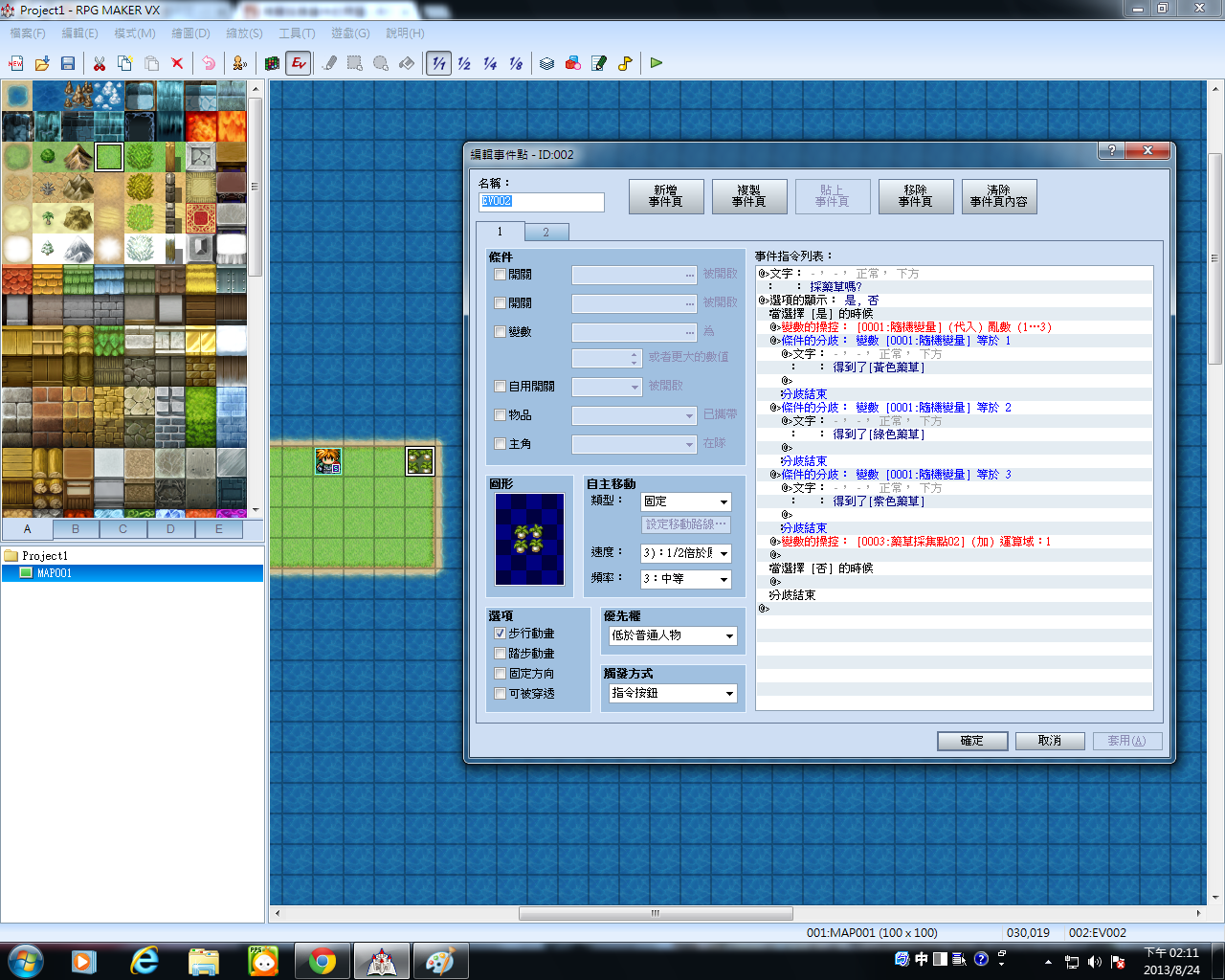This screenshot has width=1225, height=980.
Task: Click the Open Project folder icon
Action: (x=42, y=63)
